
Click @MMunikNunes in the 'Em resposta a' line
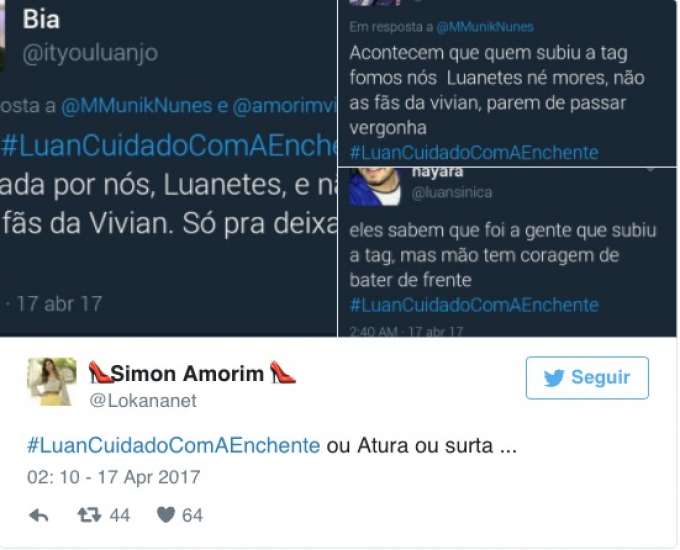(485, 27)
